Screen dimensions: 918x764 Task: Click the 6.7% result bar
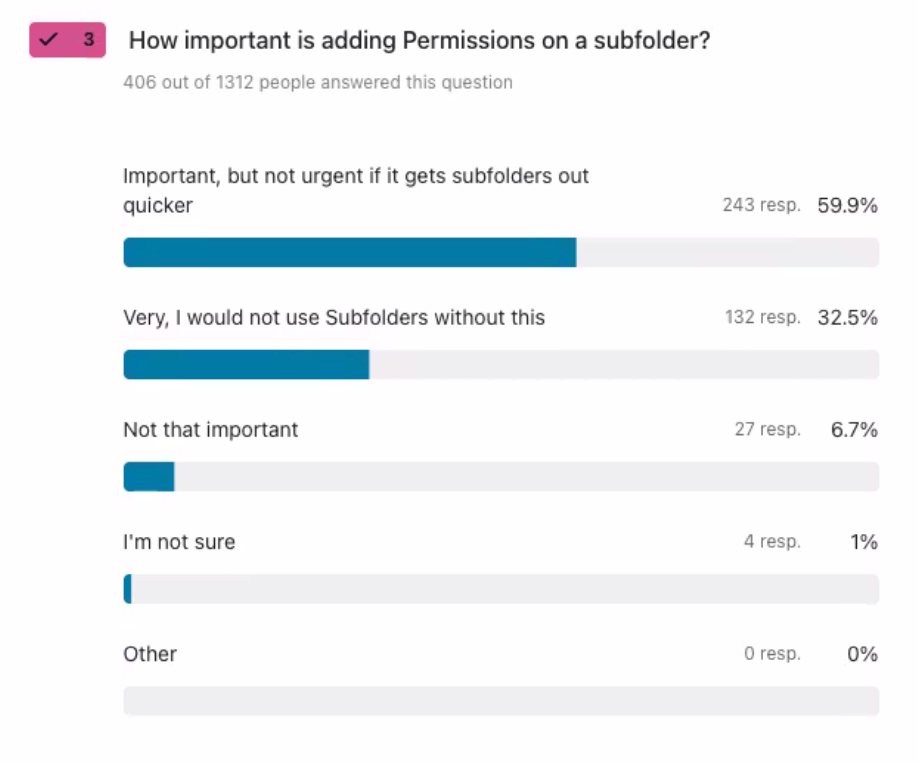coord(501,477)
